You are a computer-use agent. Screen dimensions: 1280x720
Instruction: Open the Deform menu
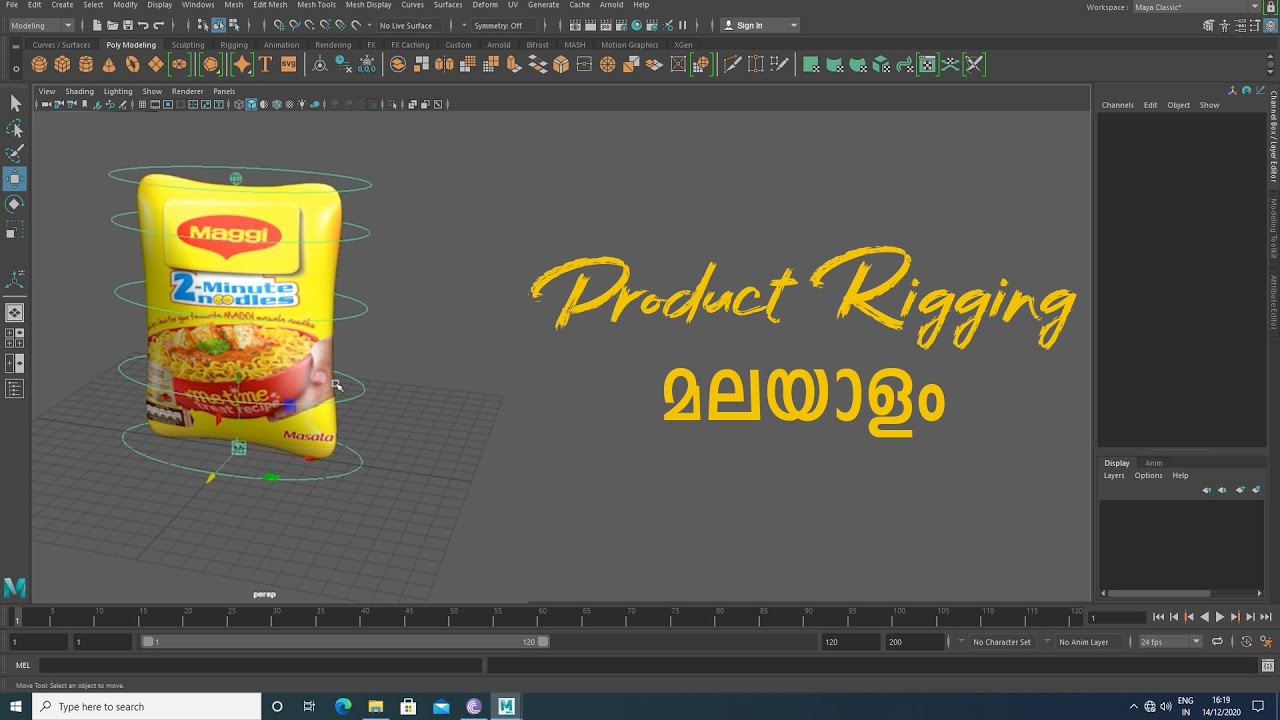pyautogui.click(x=485, y=5)
